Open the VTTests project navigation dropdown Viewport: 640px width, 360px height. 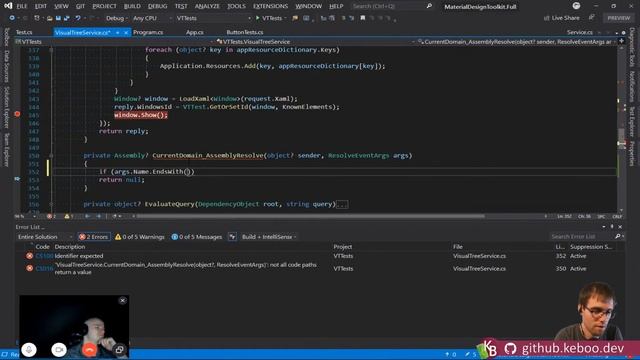click(x=114, y=42)
